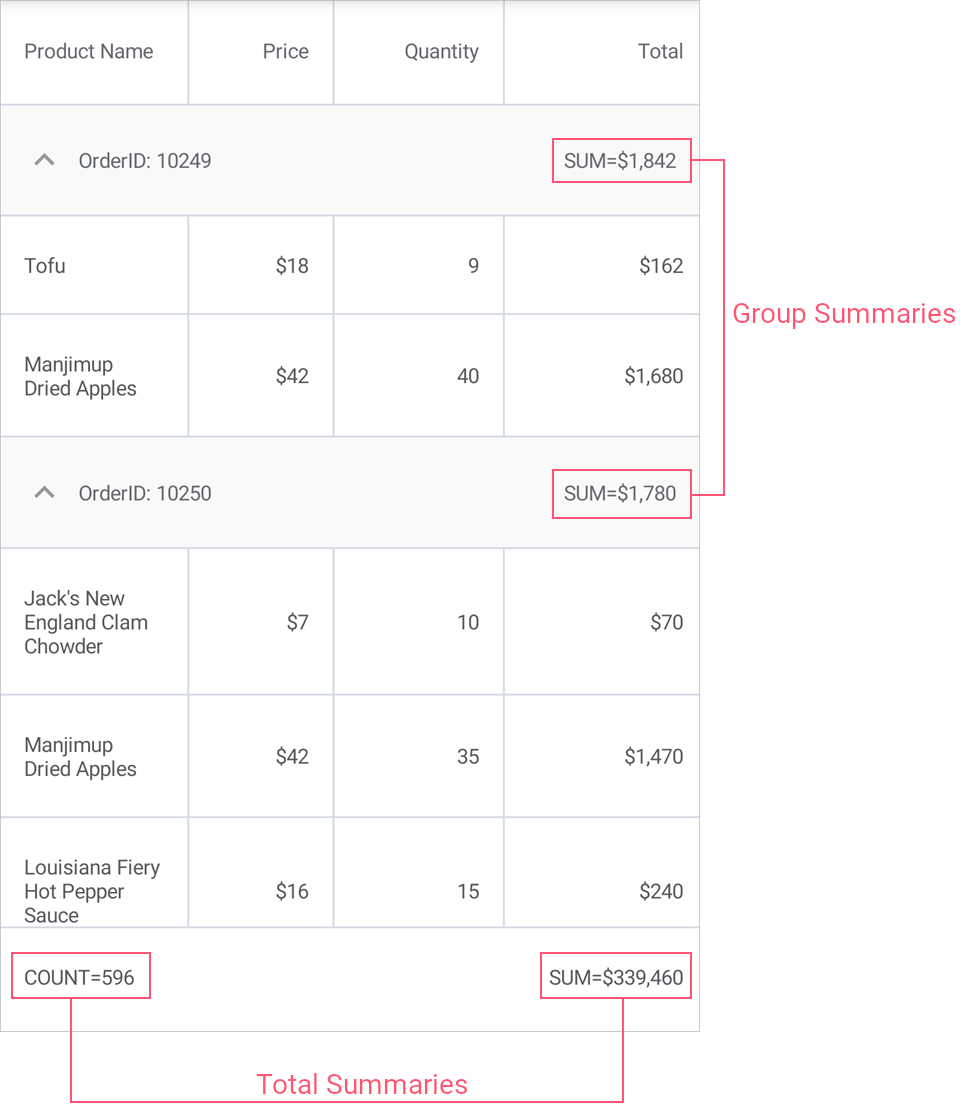Screen dimensions: 965x1117
Task: Click the $1,680 total cell
Action: [x=654, y=376]
